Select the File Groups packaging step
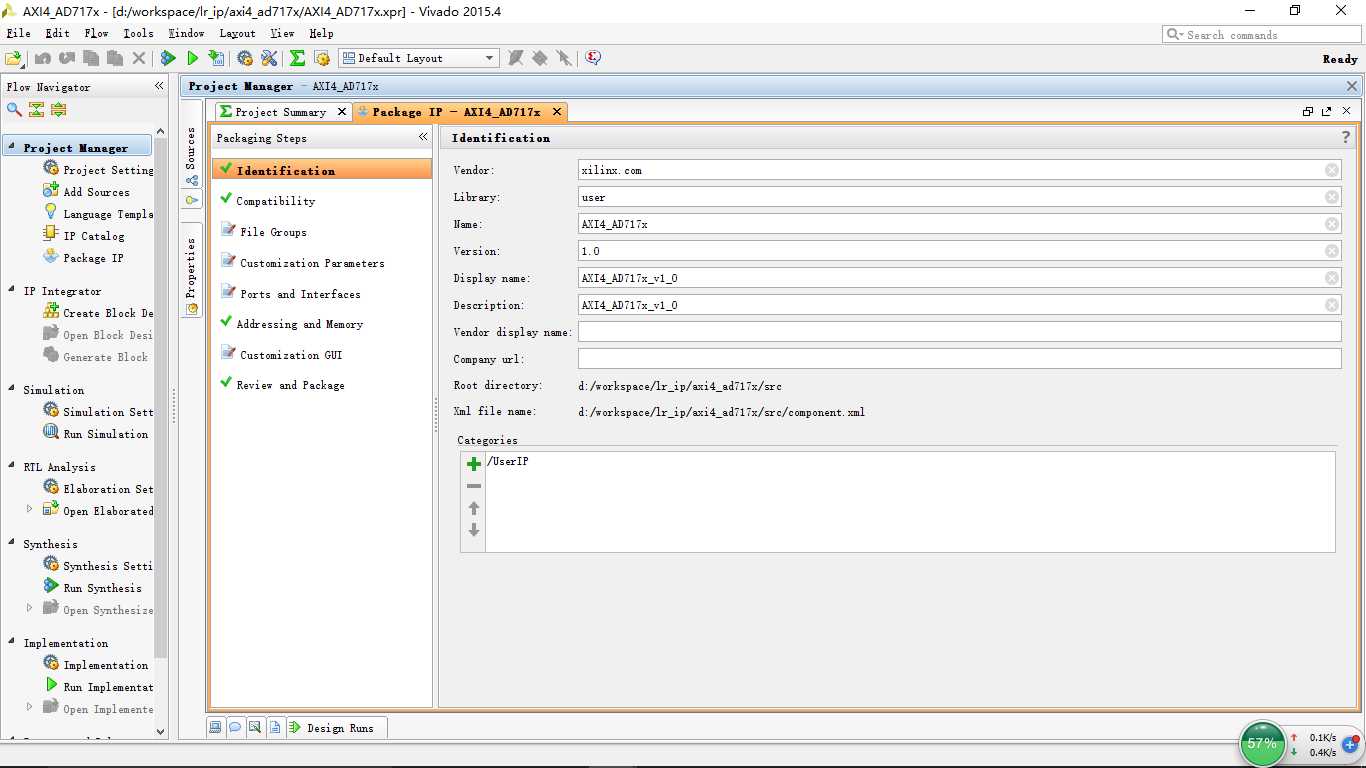The height and width of the screenshot is (768, 1366). tap(273, 232)
